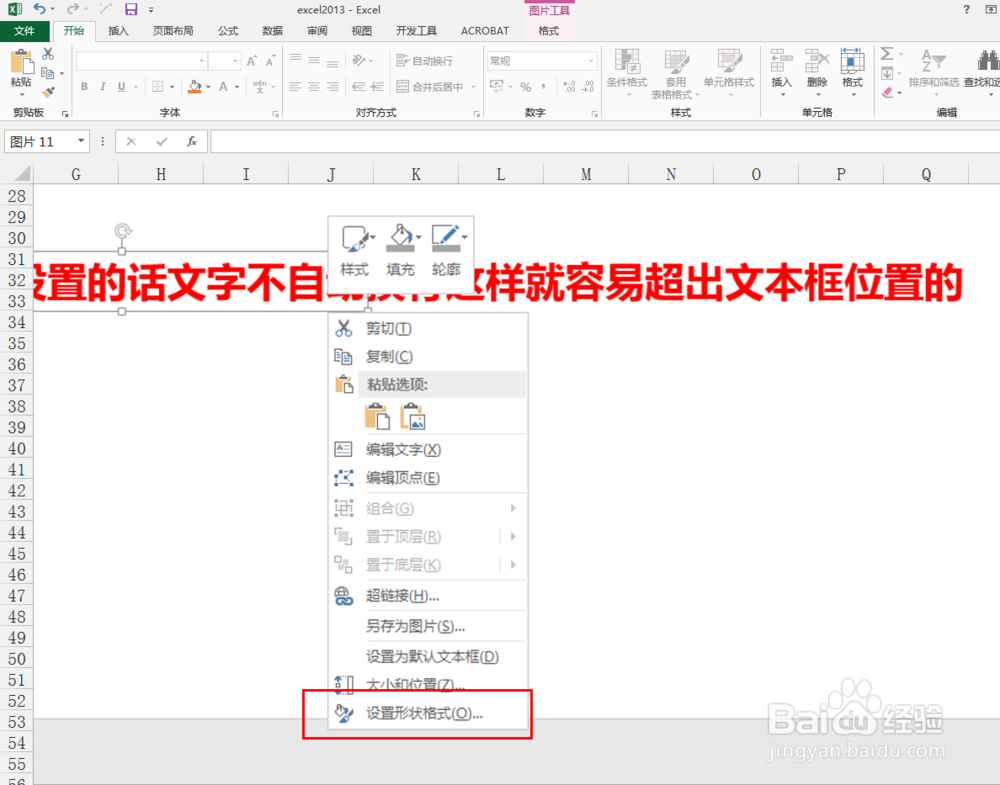1000x785 pixels.
Task: Switch to the 插入 ribbon tab
Action: point(118,31)
